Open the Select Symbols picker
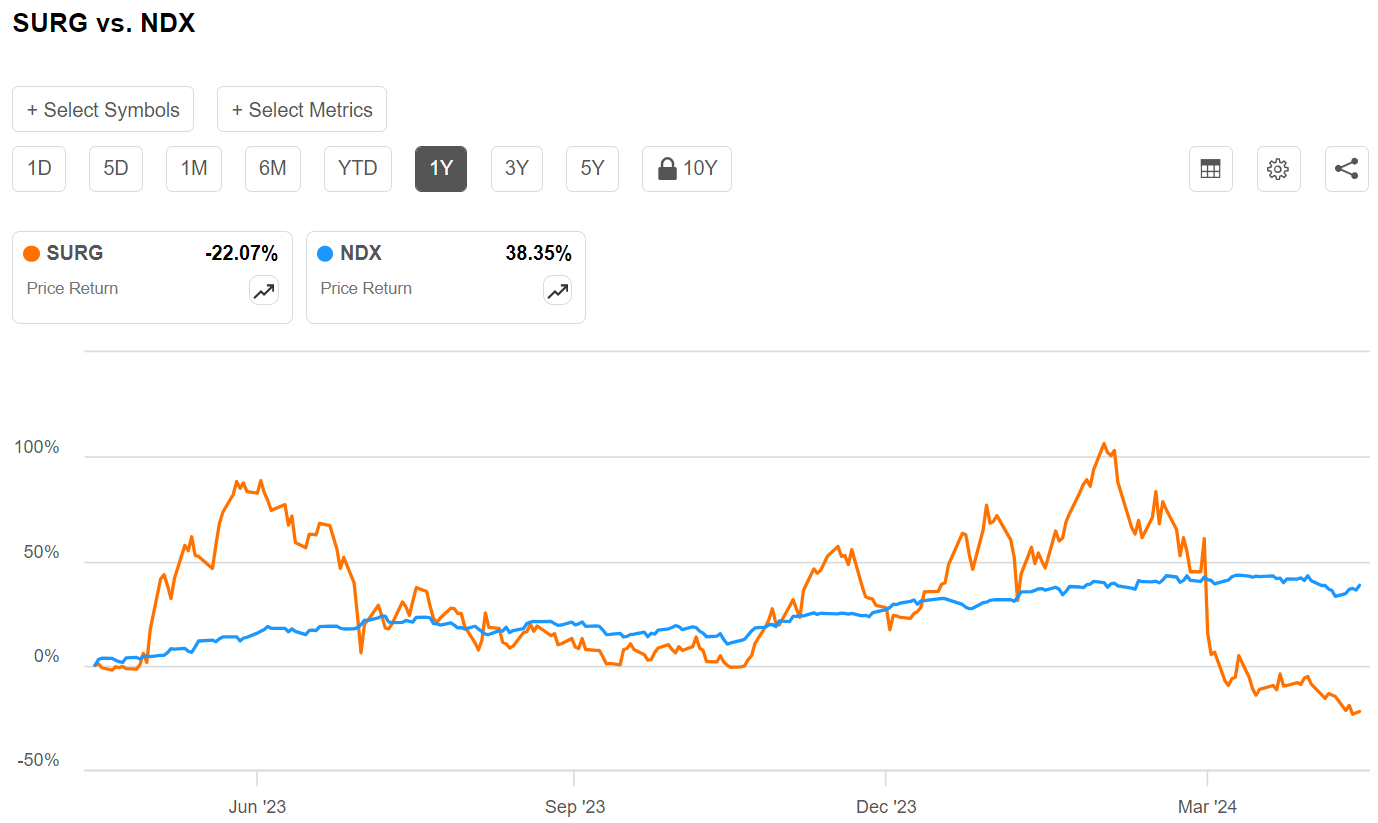The width and height of the screenshot is (1378, 823). [103, 110]
